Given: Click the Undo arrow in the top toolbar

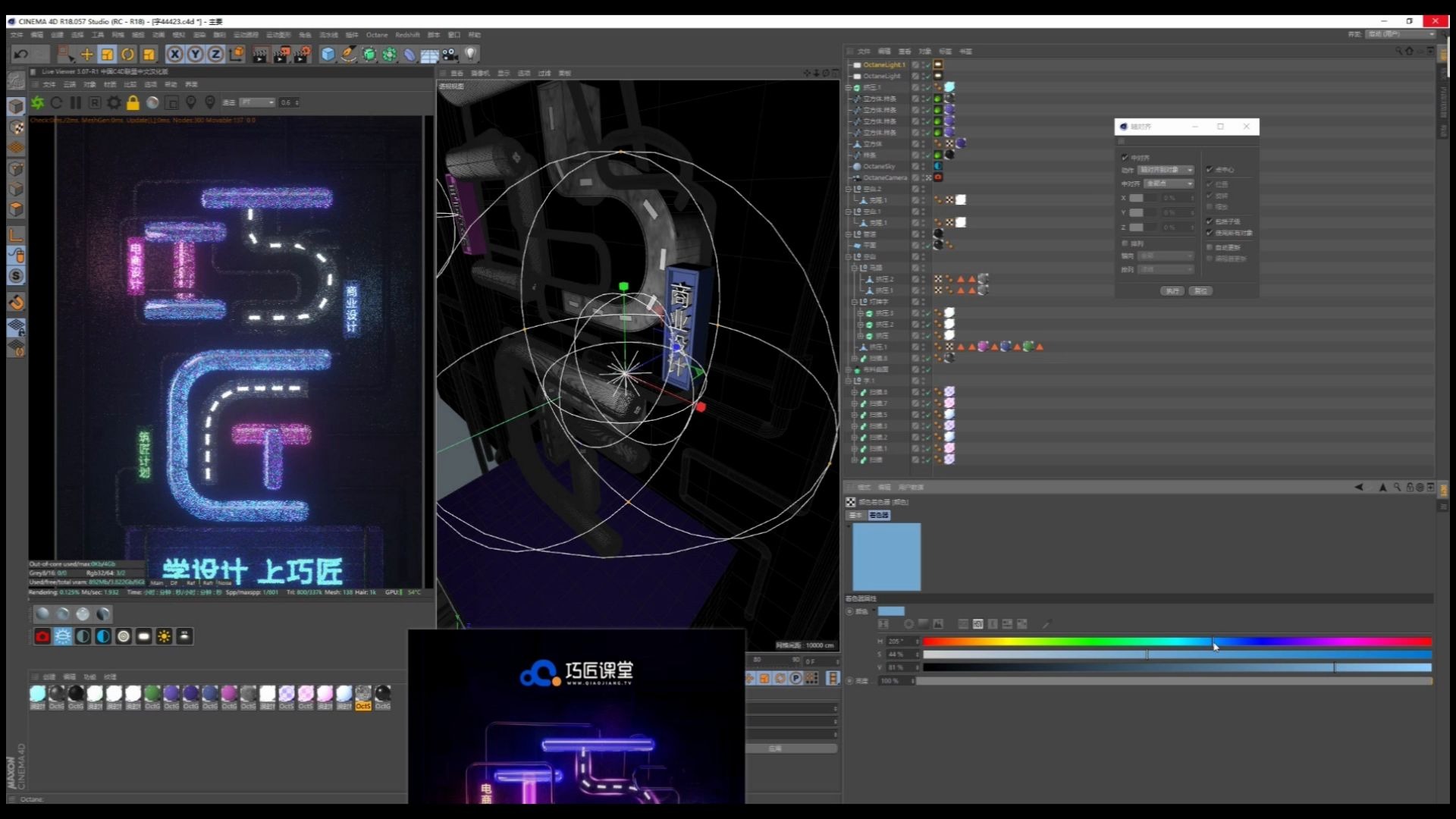Looking at the screenshot, I should click(20, 54).
